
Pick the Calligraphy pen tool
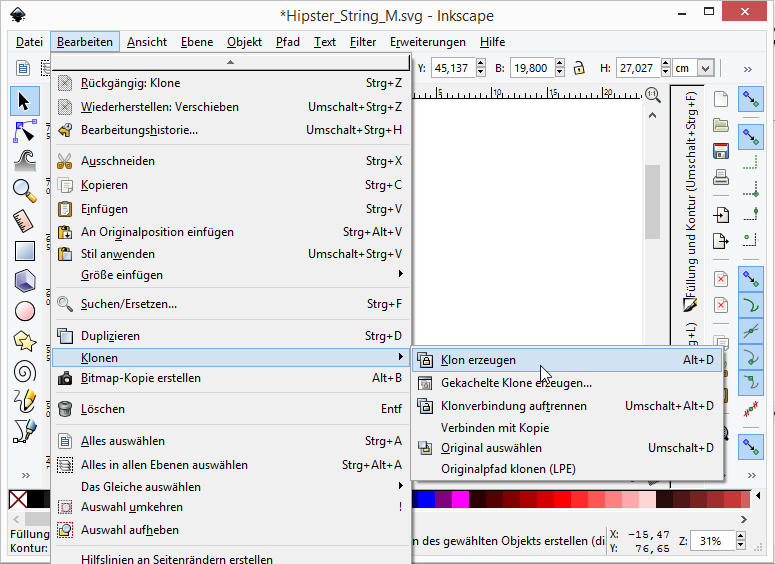click(24, 430)
